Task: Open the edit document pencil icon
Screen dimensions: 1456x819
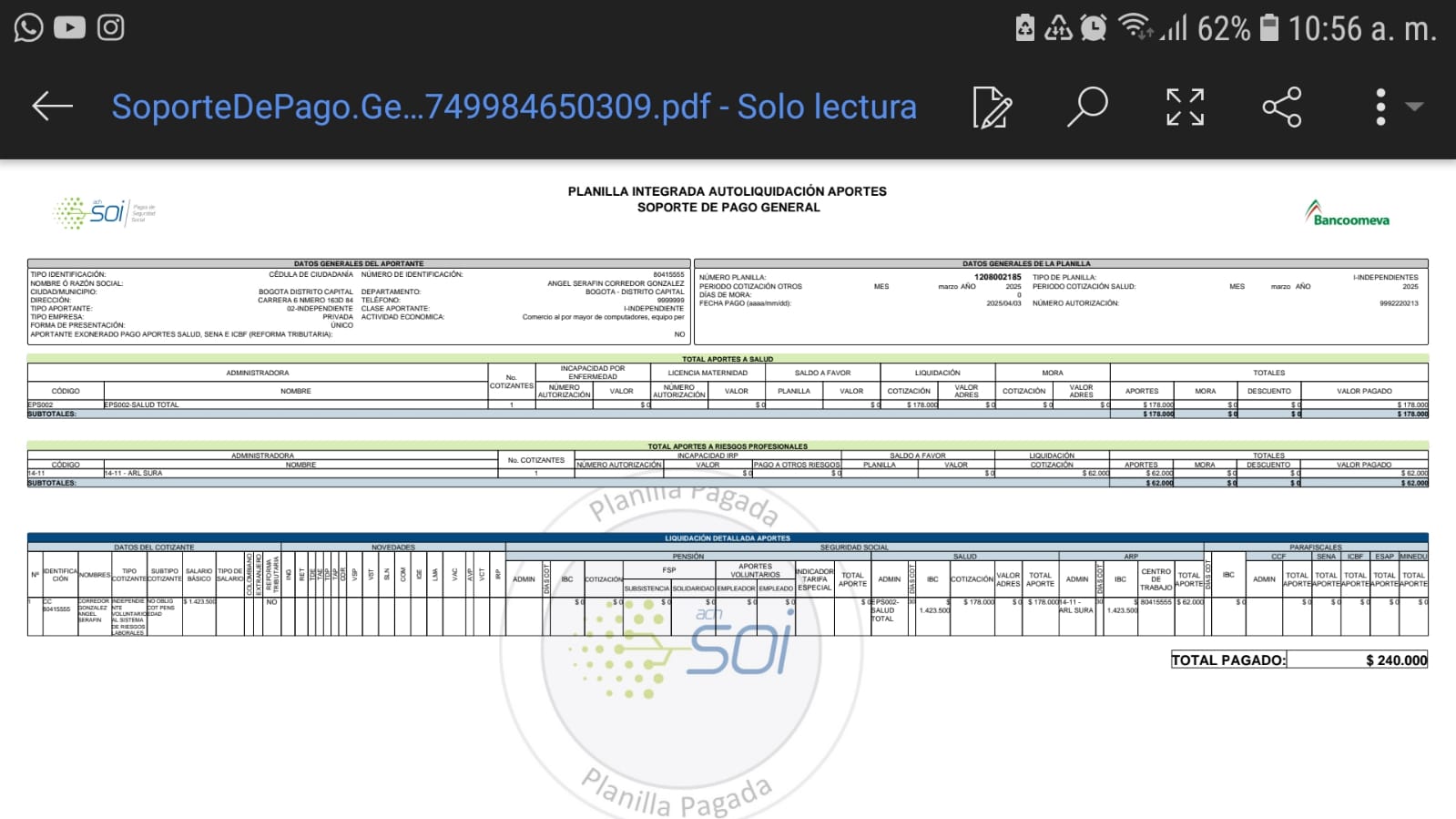Action: 992,107
